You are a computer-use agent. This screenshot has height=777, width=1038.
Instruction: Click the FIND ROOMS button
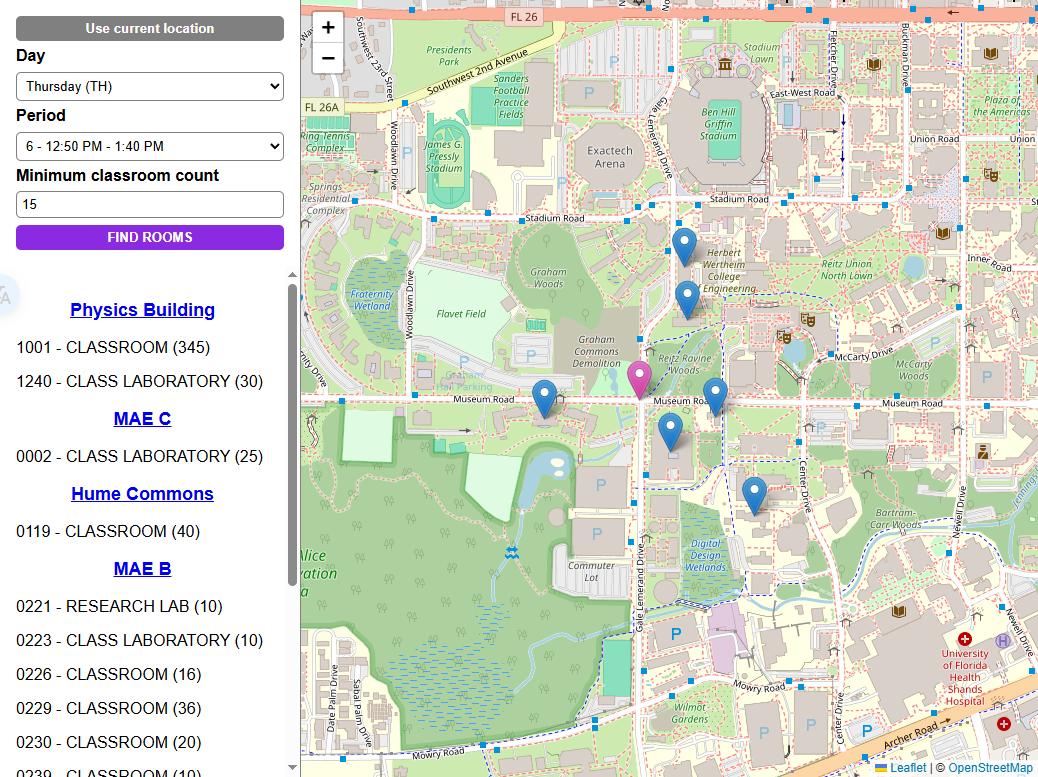click(x=150, y=238)
